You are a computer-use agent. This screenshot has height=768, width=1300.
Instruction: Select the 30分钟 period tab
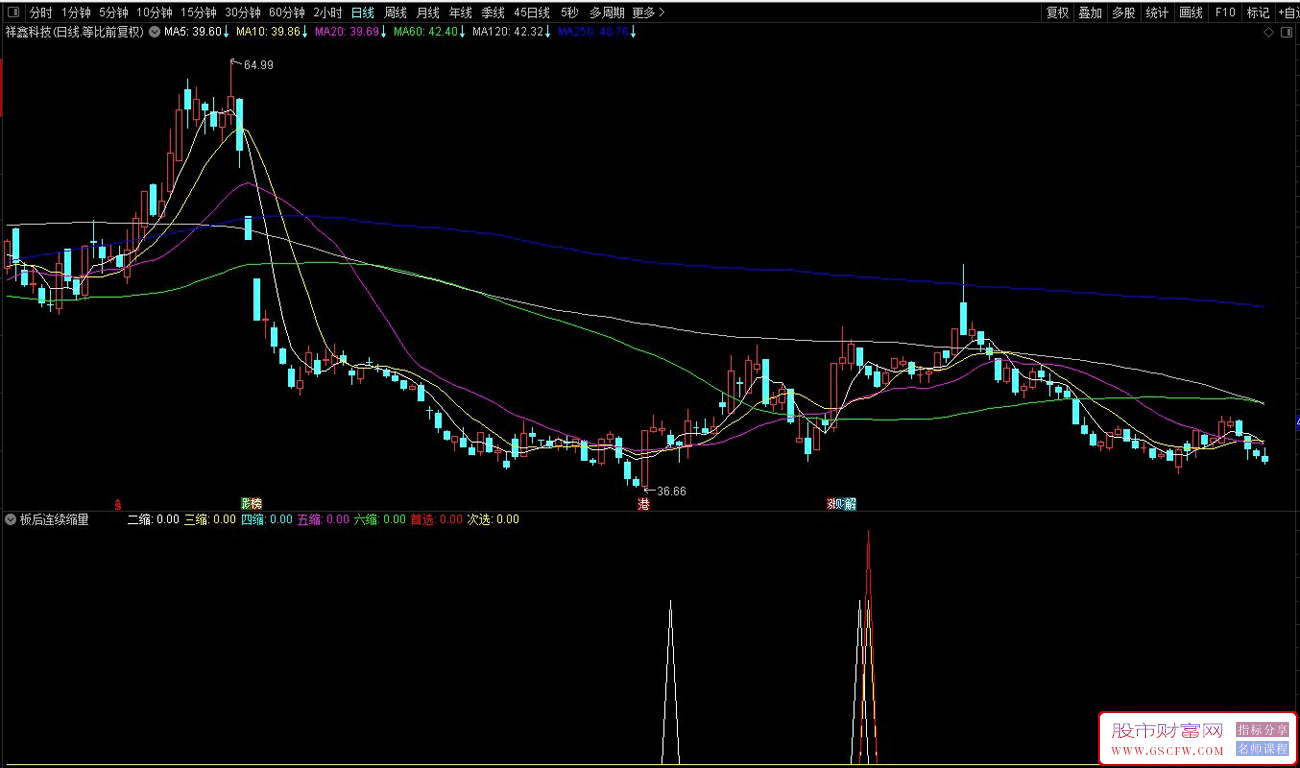point(242,13)
